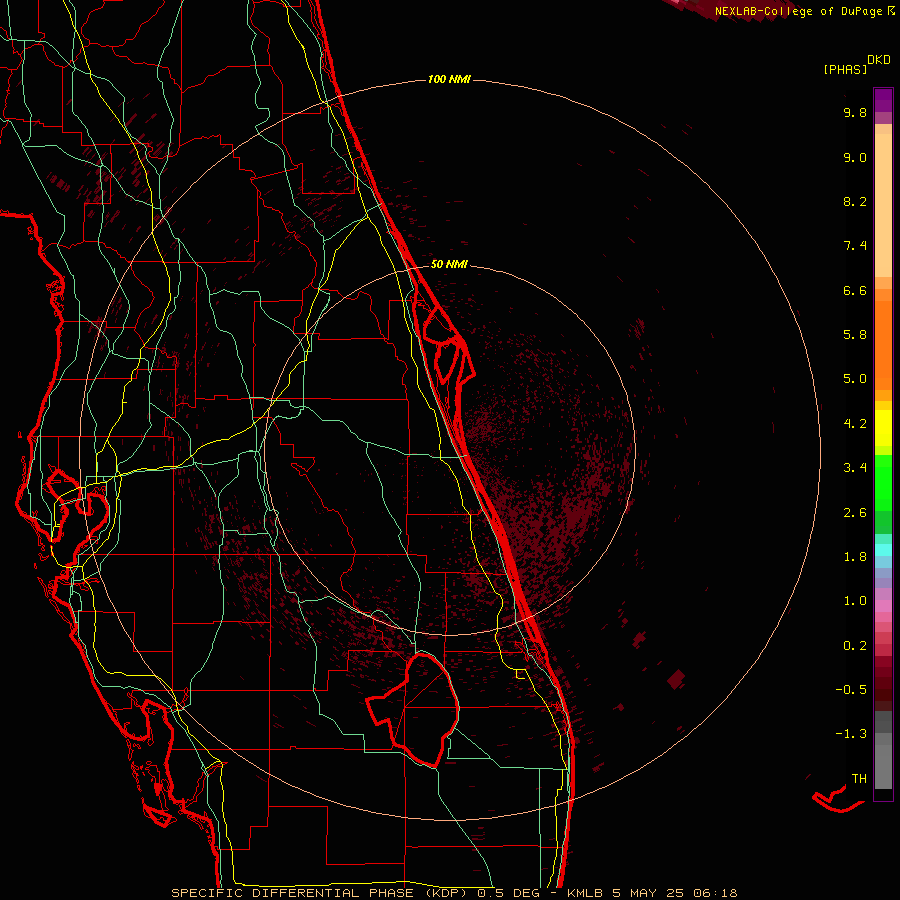Click the 1.0 scale value label
The width and height of the screenshot is (900, 900).
tap(855, 601)
